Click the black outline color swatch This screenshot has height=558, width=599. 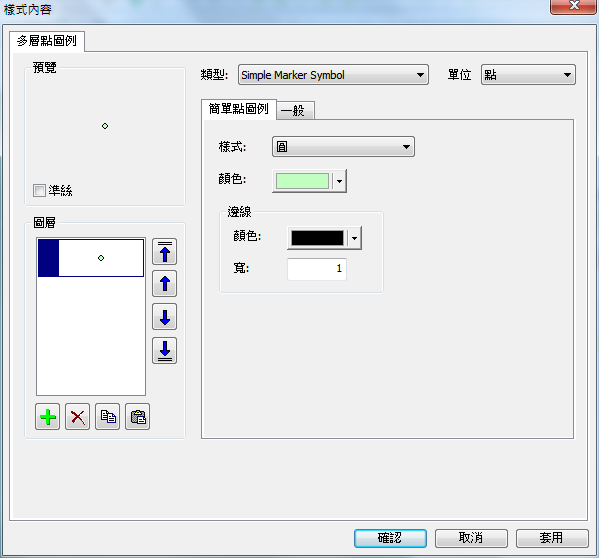click(x=317, y=238)
